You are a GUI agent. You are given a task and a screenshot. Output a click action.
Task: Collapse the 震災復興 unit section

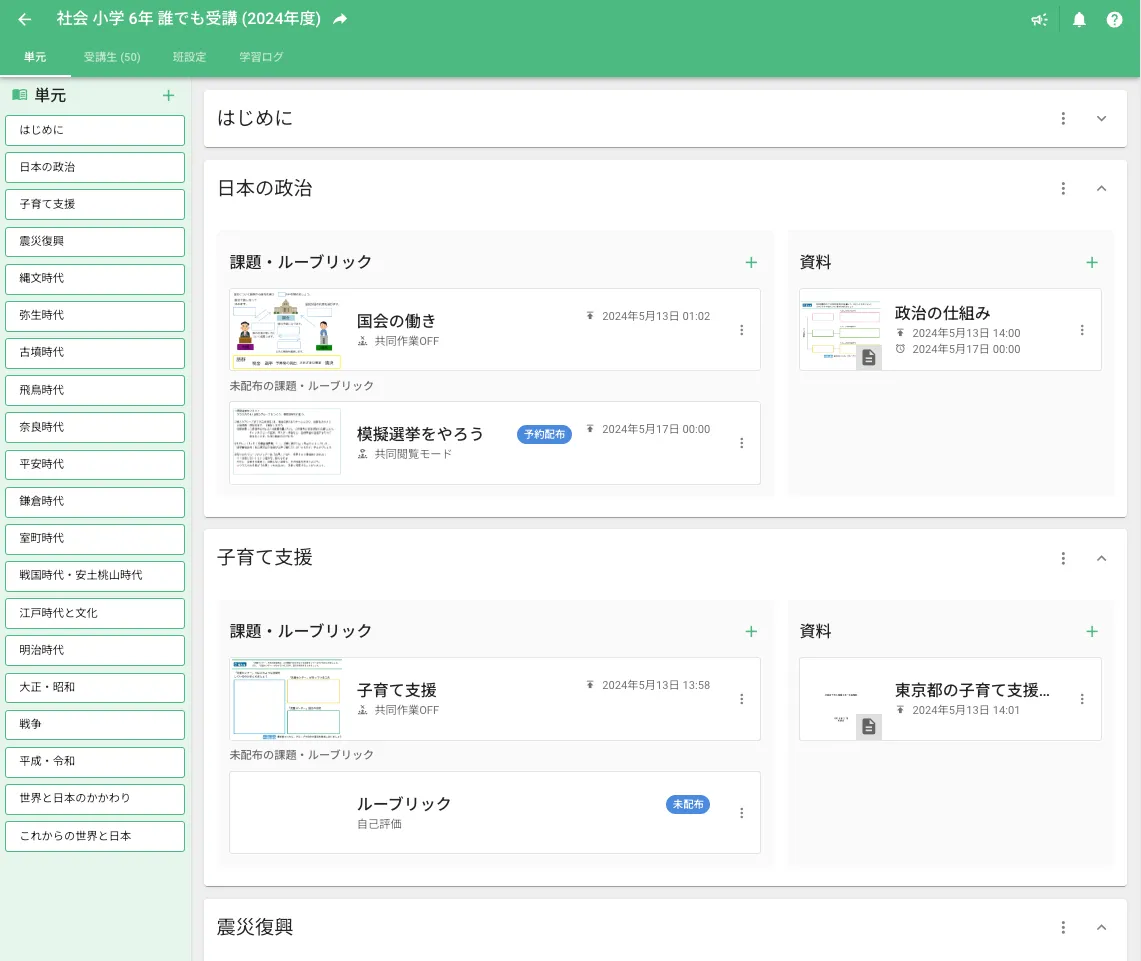click(x=1102, y=927)
